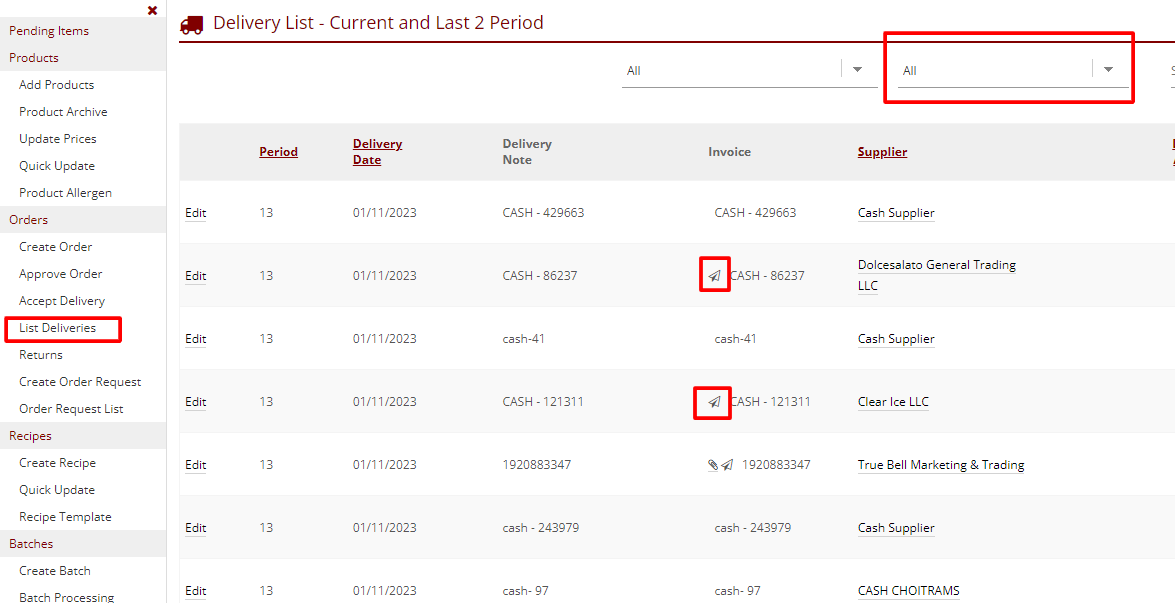Edit the CASH - 429663 delivery row
The height and width of the screenshot is (603, 1175).
(195, 213)
